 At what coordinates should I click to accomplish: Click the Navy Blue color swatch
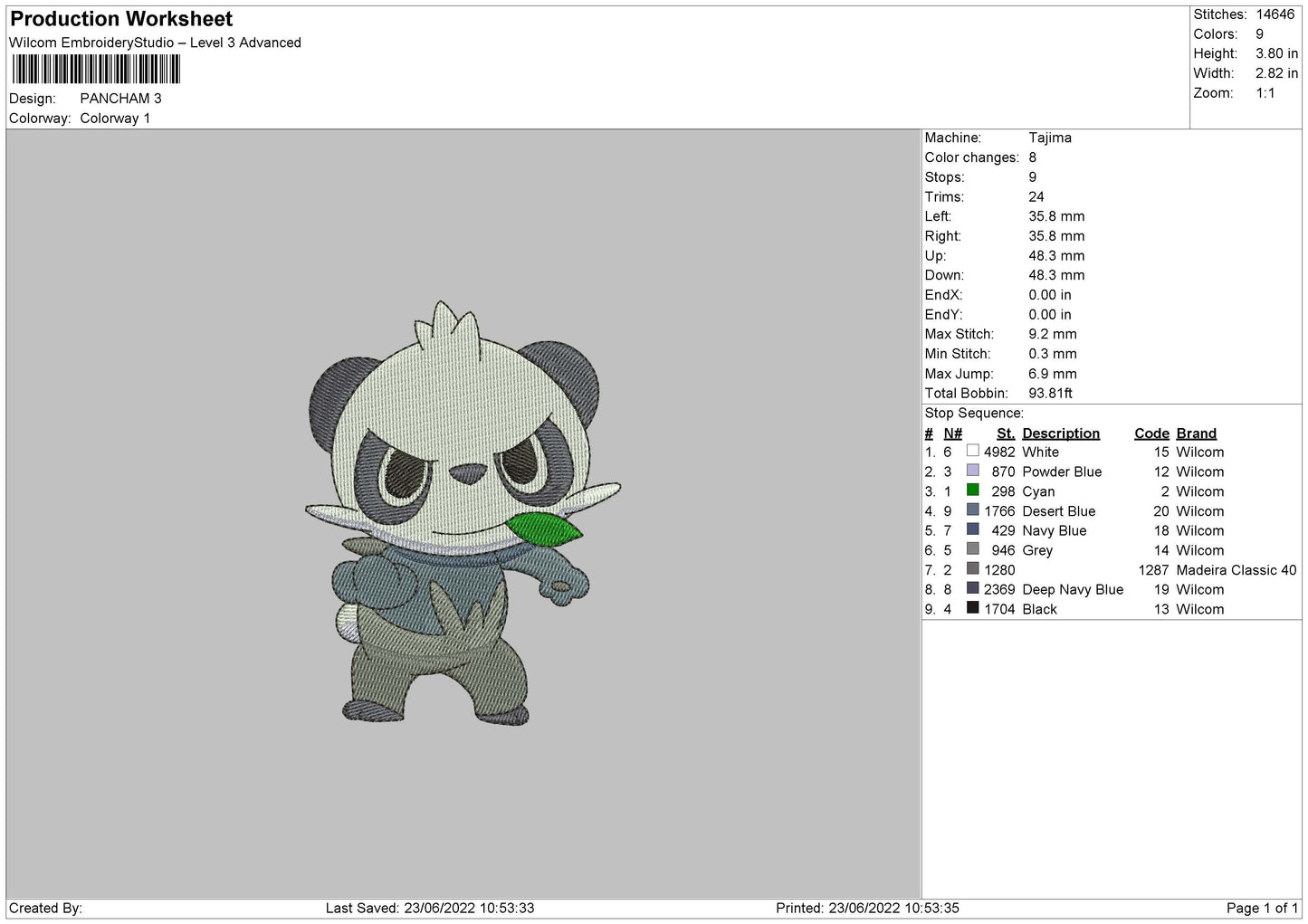[x=972, y=529]
